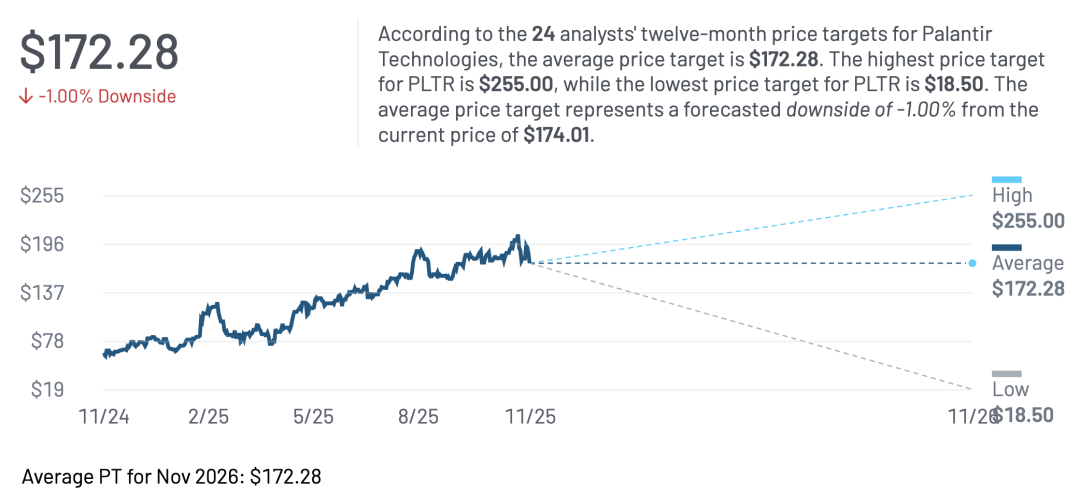Click the Average PT for Nov 2026 caption
The height and width of the screenshot is (494, 1080).
[171, 475]
